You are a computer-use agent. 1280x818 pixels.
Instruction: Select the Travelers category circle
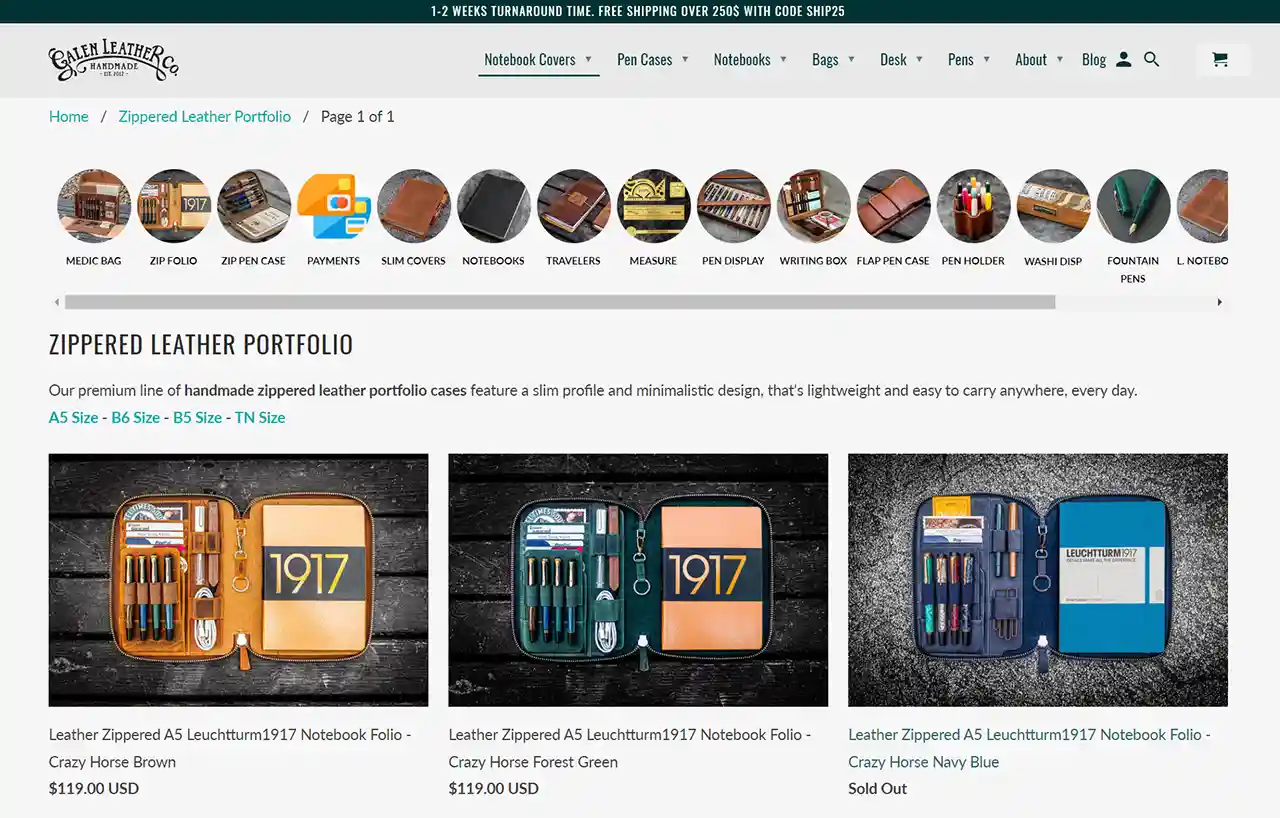(x=574, y=206)
